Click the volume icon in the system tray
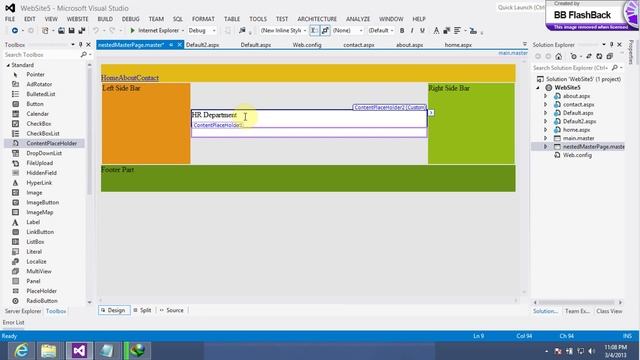 pos(591,351)
